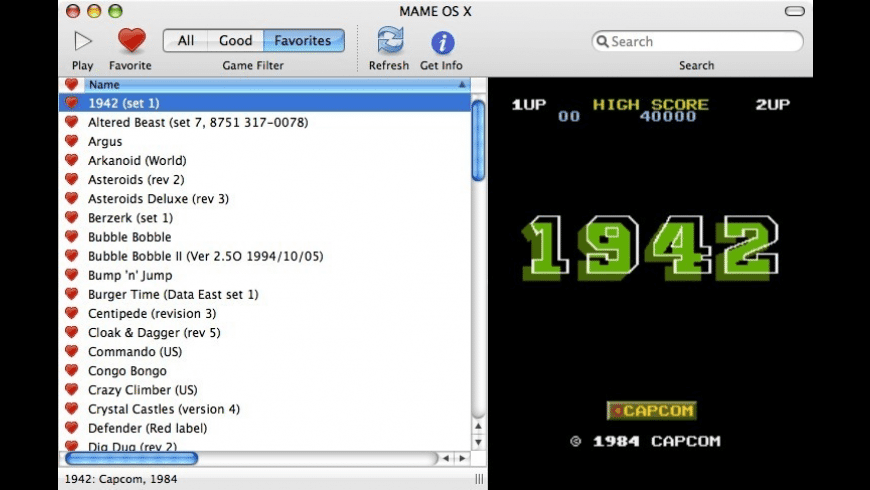Select Asteroids Deluxe (rev 3) entry
Image resolution: width=870 pixels, height=490 pixels.
pos(265,199)
